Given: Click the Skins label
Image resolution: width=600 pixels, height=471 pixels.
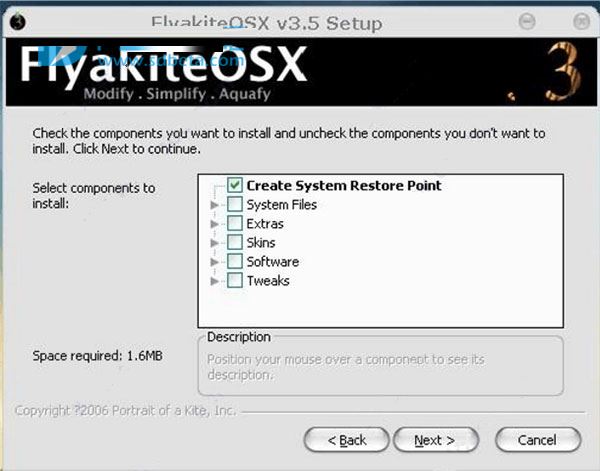Looking at the screenshot, I should pos(261,243).
